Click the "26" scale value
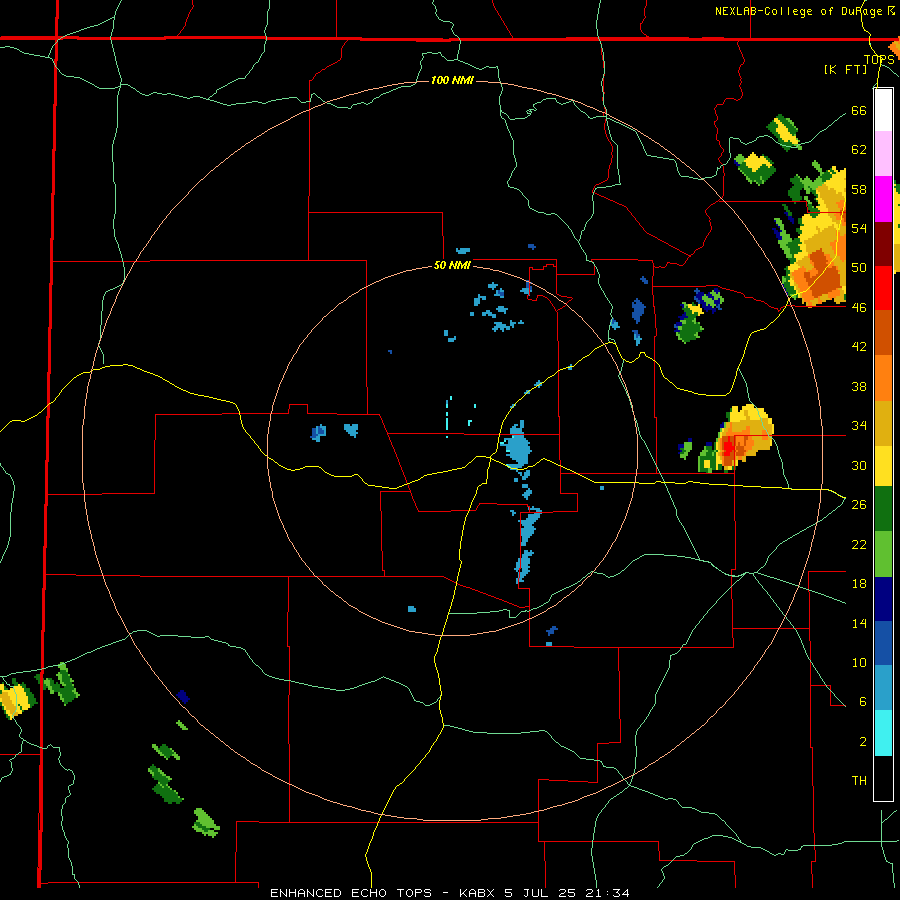Viewport: 900px width, 900px height. click(859, 505)
